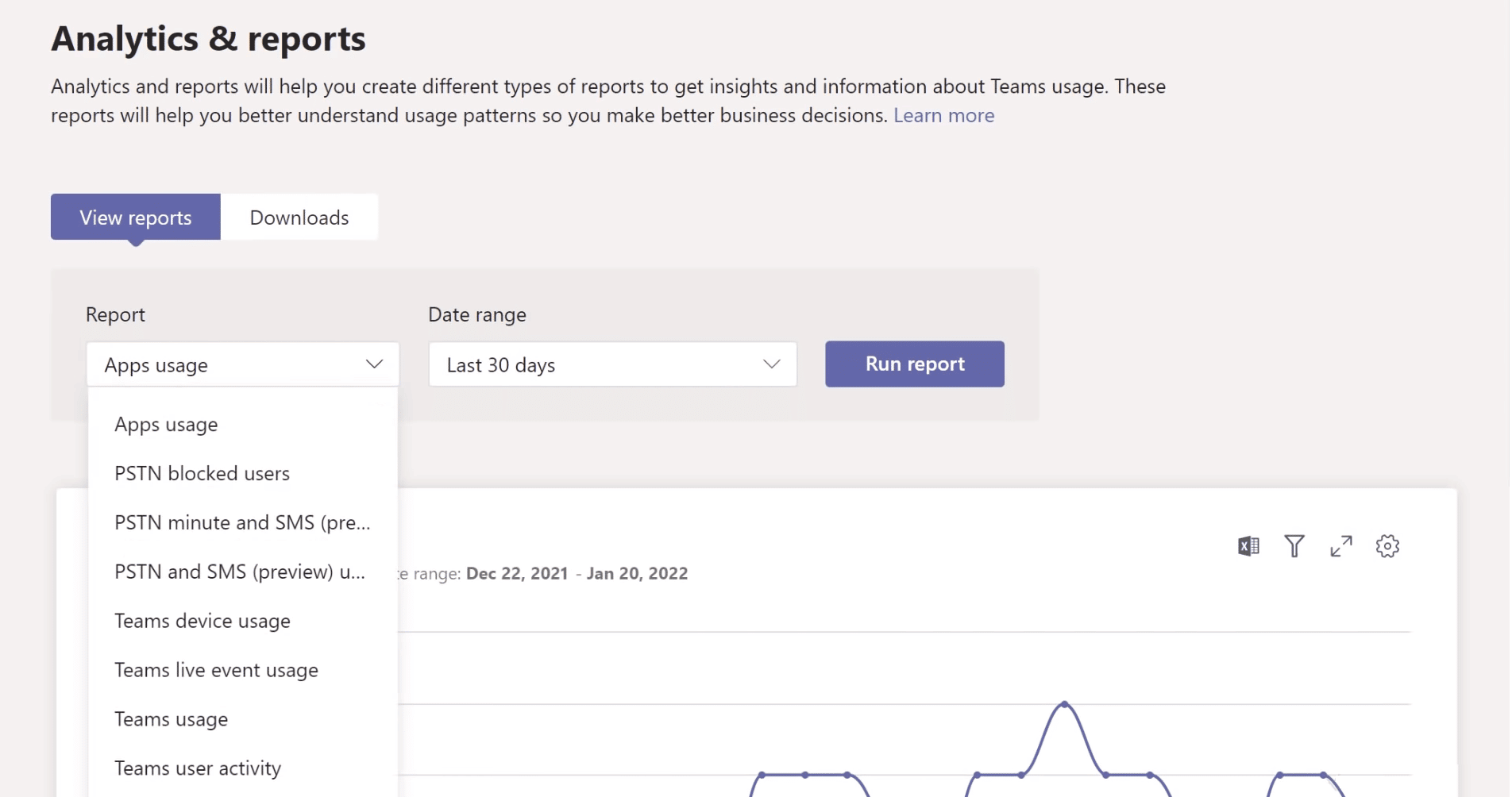Screen dimensions: 1512x797
Task: Open the filter options for the chart
Action: point(1294,545)
